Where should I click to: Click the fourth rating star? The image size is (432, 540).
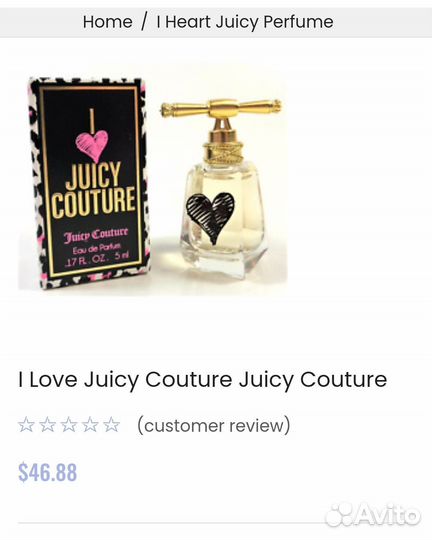coord(90,424)
